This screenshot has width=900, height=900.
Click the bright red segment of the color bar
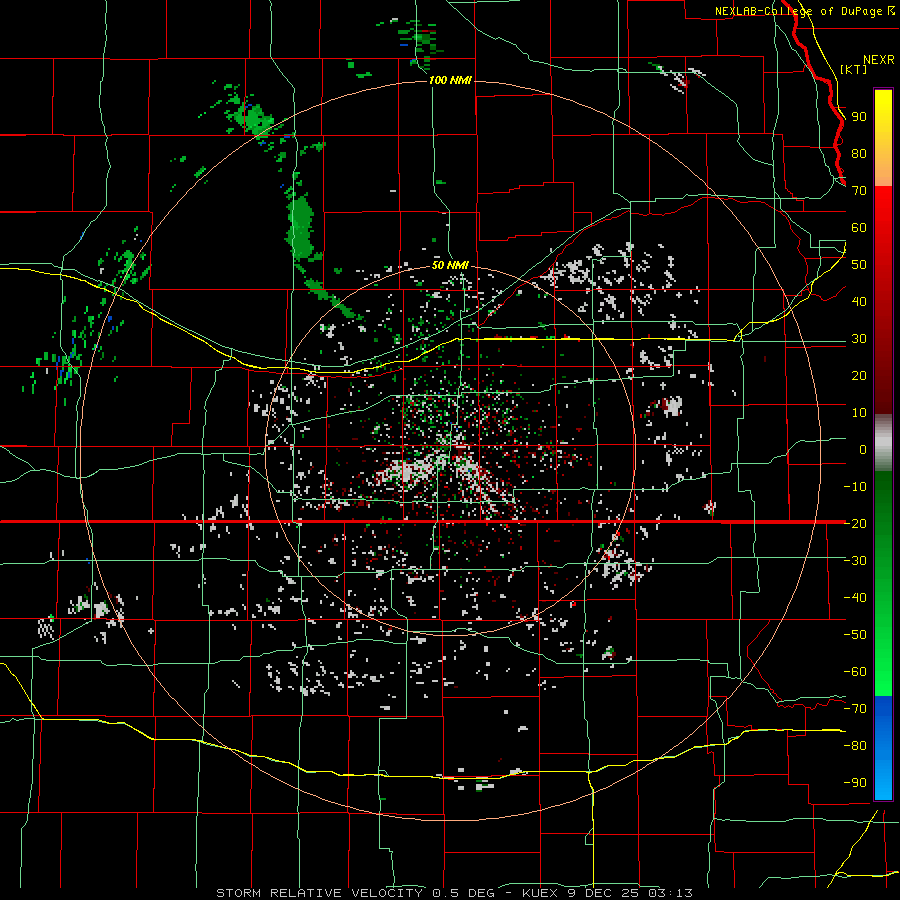883,300
